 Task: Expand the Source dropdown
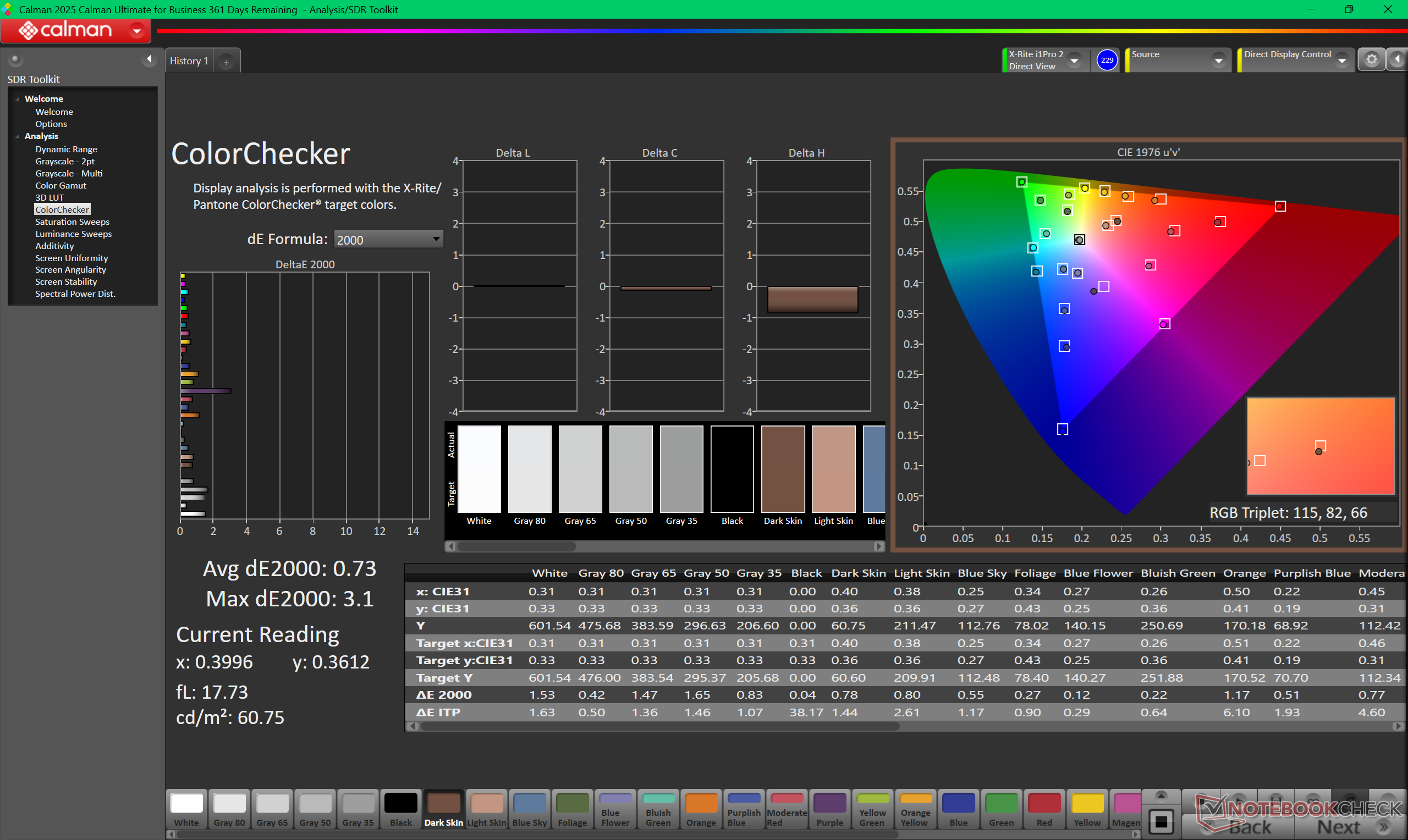tap(1218, 60)
